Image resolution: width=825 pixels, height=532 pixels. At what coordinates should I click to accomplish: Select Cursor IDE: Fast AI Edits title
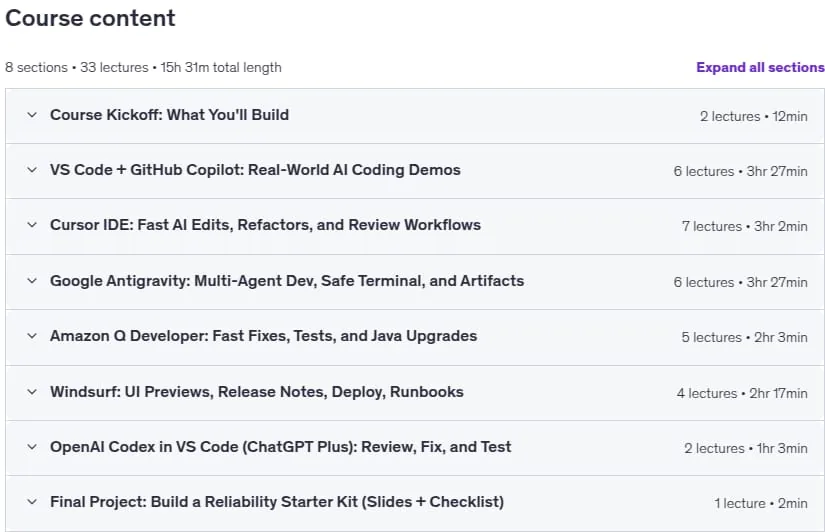pyautogui.click(x=265, y=225)
